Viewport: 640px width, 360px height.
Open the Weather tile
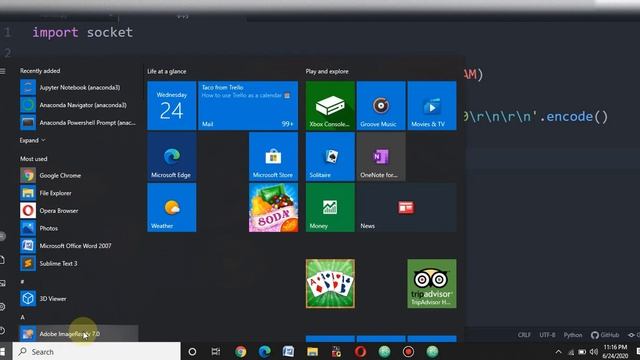click(x=172, y=207)
